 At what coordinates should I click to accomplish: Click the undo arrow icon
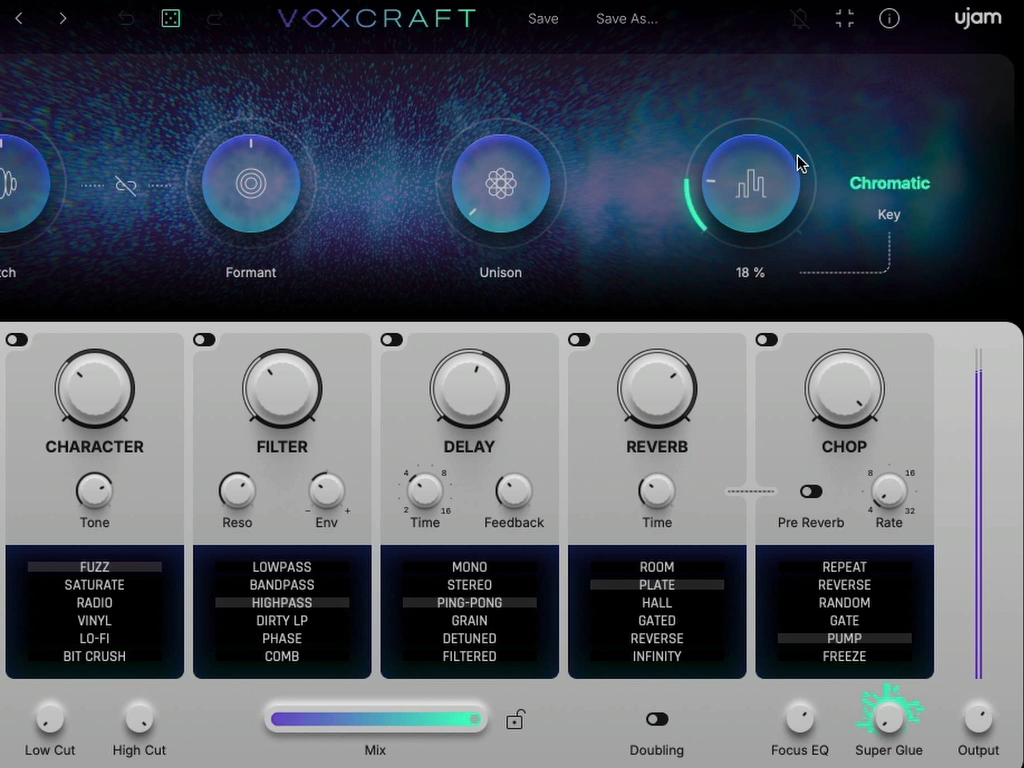pyautogui.click(x=127, y=18)
